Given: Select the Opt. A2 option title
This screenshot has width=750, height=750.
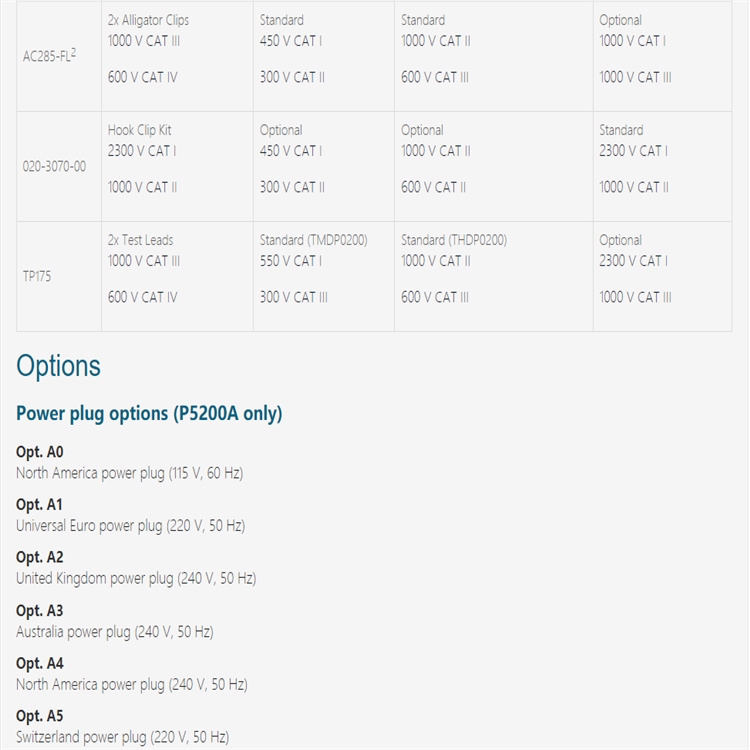Looking at the screenshot, I should click(x=39, y=558).
